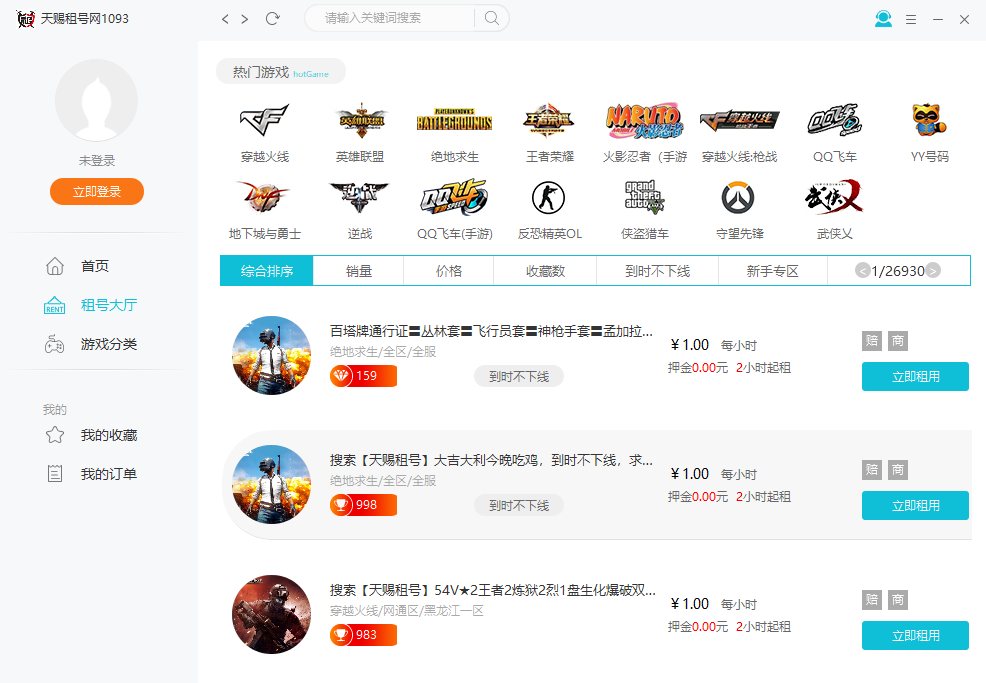986x683 pixels.
Task: Open the 逆战 game icon
Action: pos(360,197)
